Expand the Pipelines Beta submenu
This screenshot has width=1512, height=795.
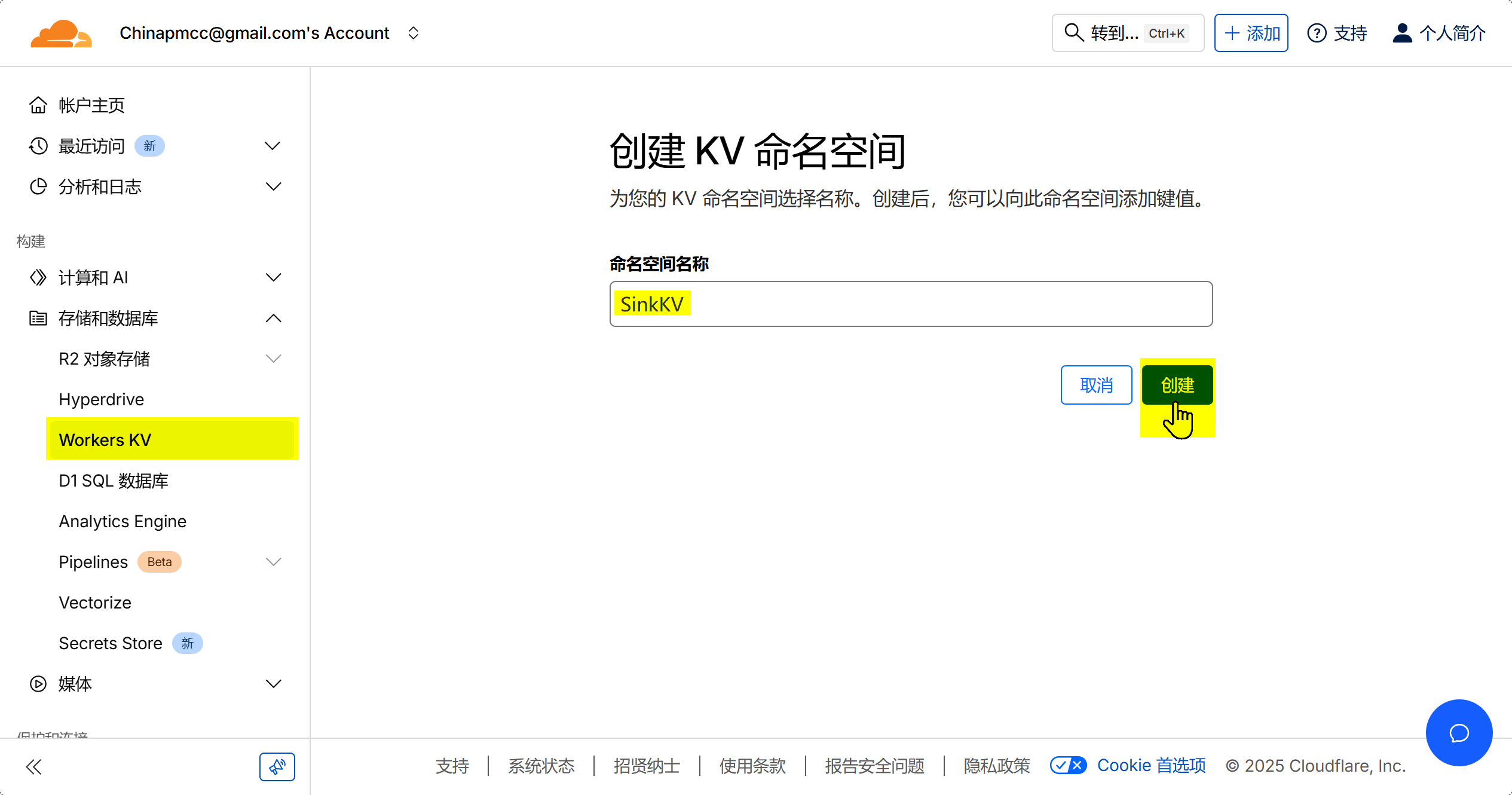click(273, 562)
